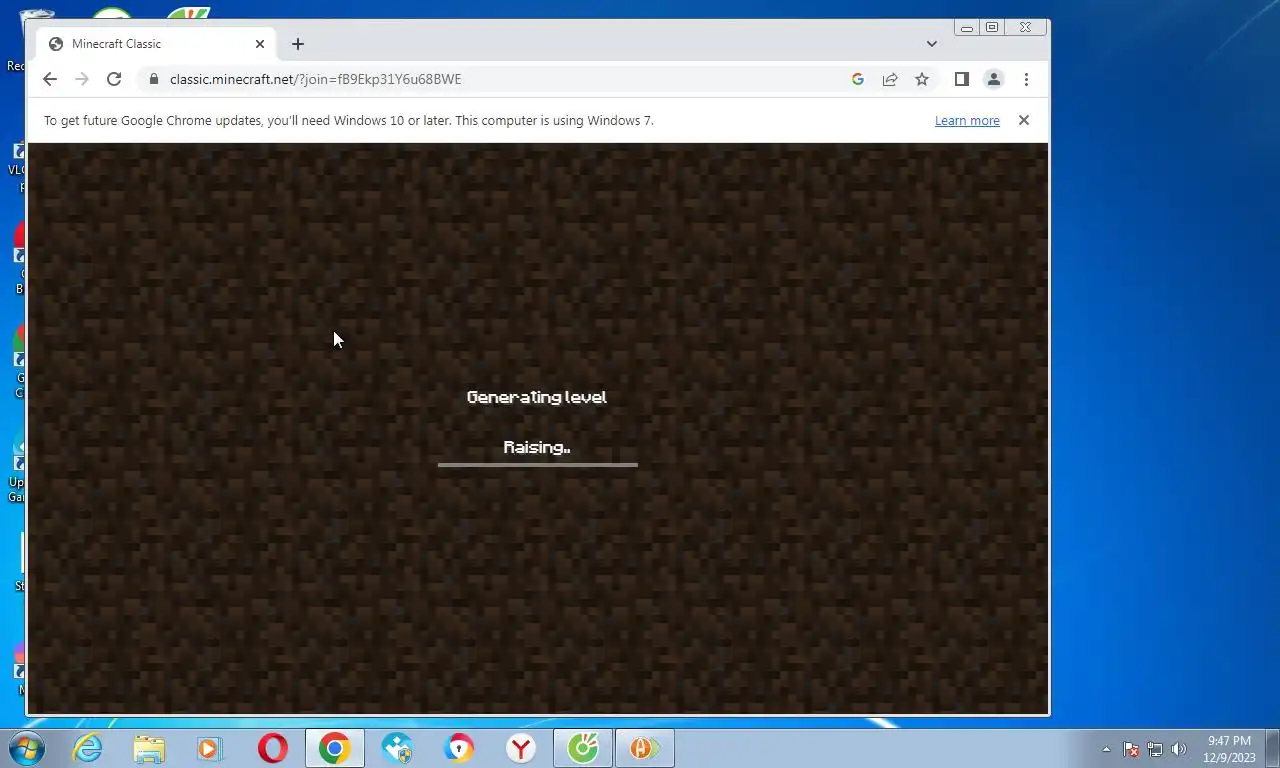Open the Action Center flag icon
1280x768 pixels.
coord(1131,749)
